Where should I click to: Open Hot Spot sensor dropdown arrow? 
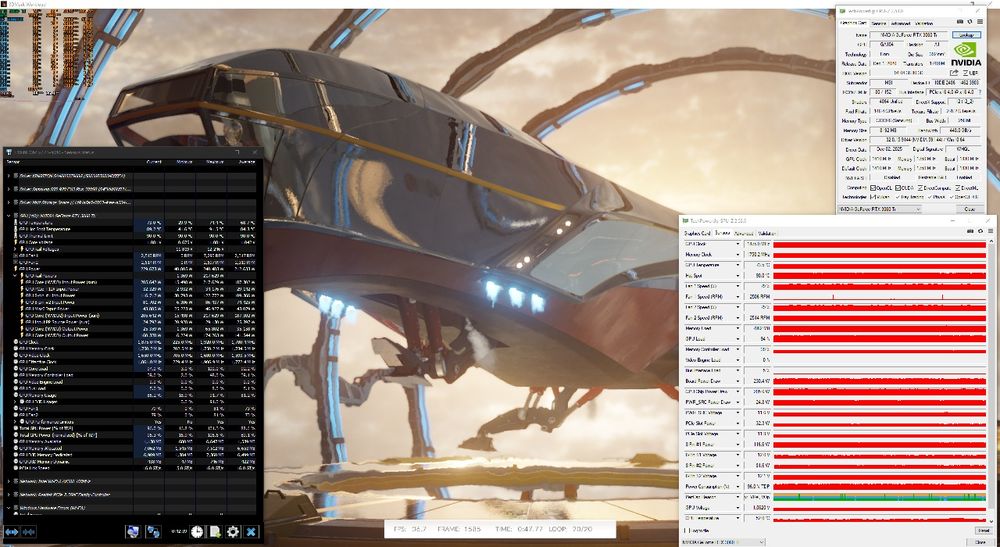coord(738,275)
